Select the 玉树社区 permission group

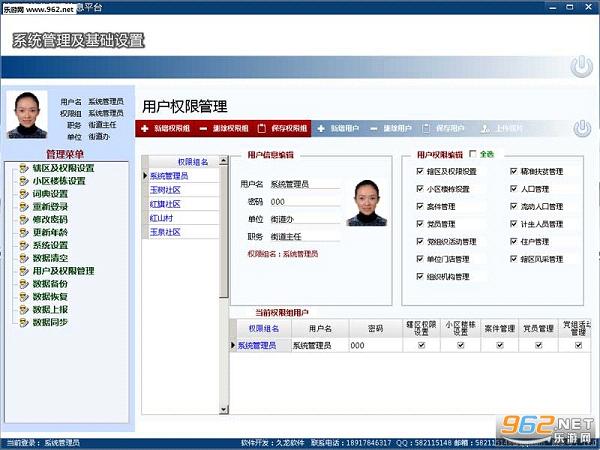[184, 190]
